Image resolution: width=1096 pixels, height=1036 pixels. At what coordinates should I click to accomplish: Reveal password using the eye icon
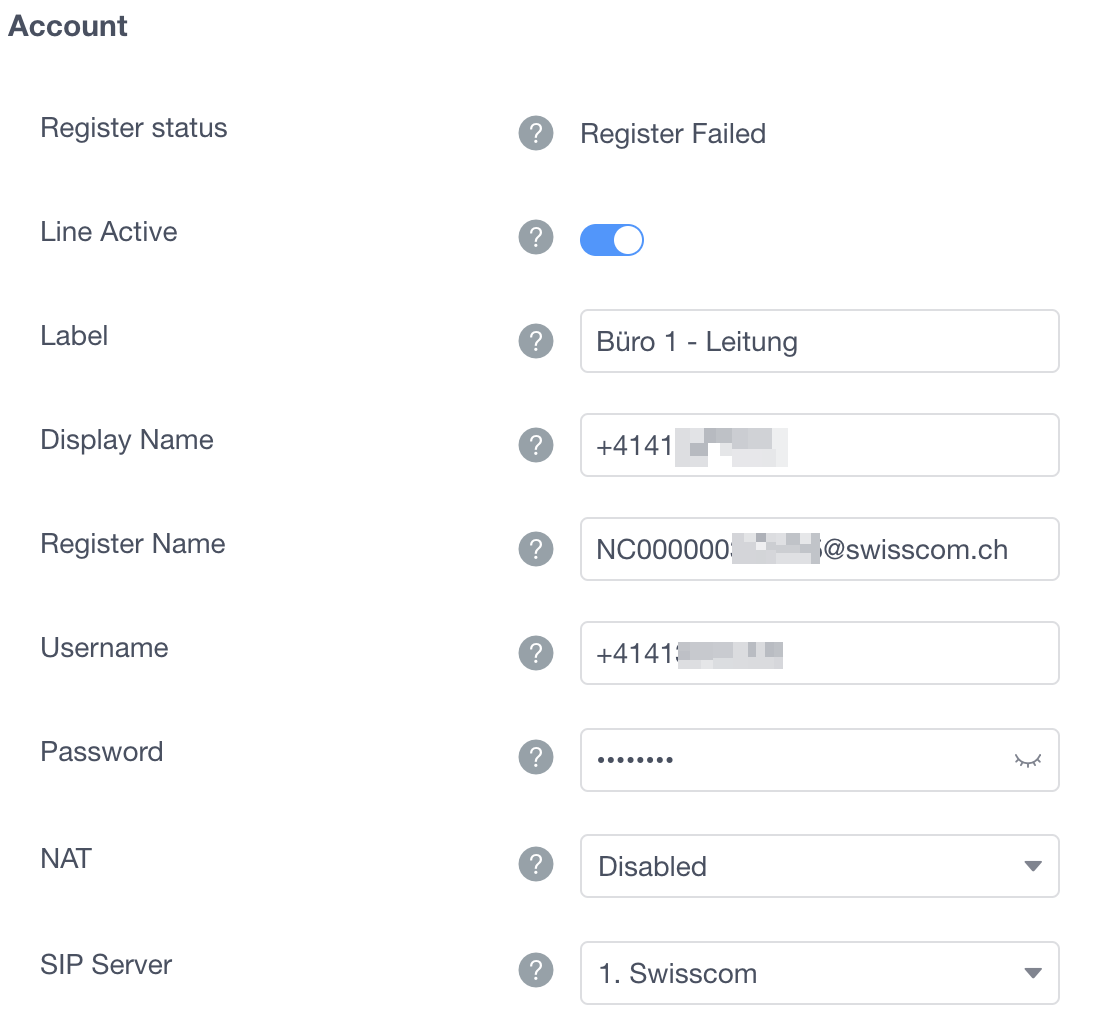(1028, 760)
